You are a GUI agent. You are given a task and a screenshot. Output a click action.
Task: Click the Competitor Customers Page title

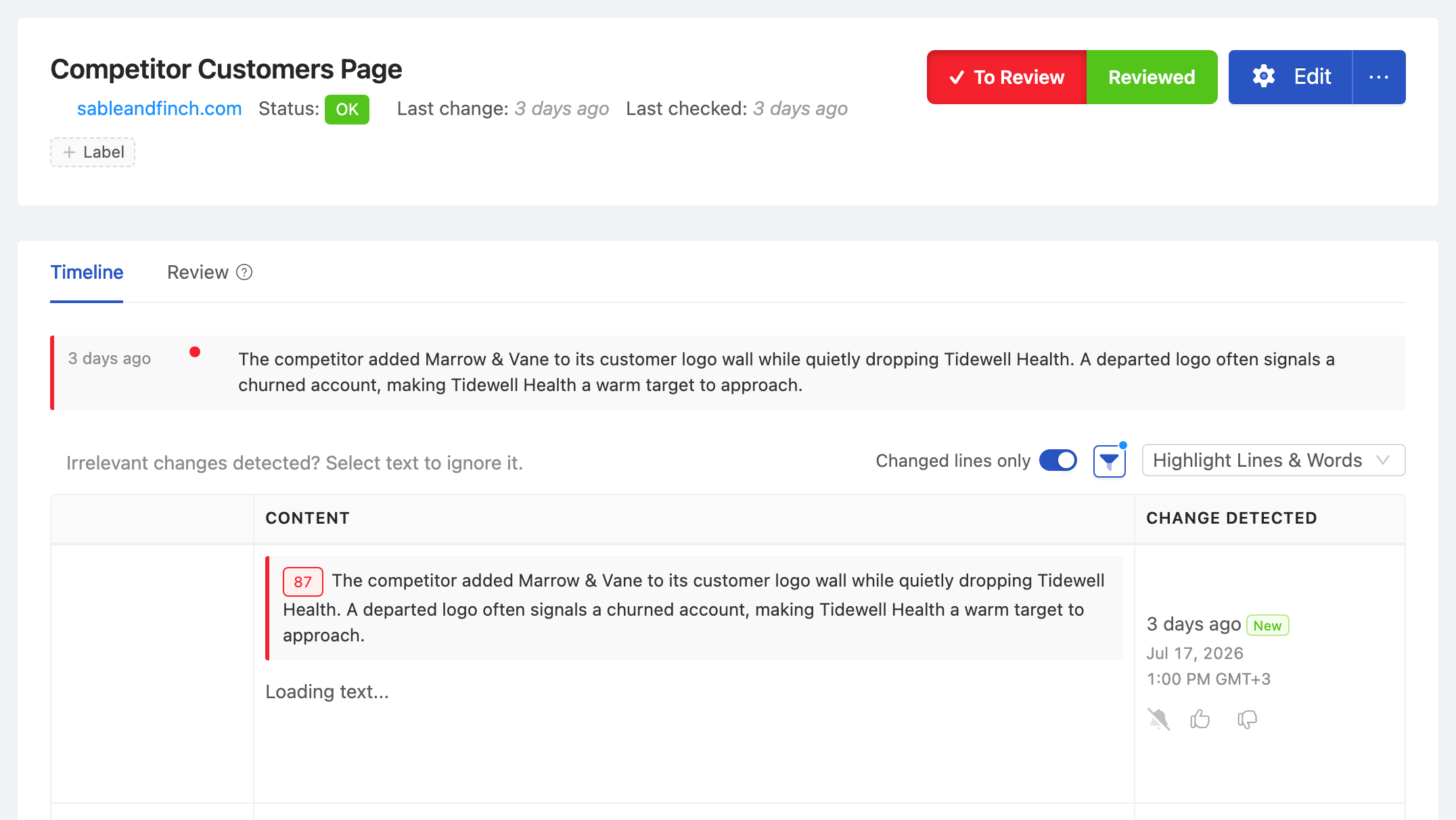coord(226,69)
